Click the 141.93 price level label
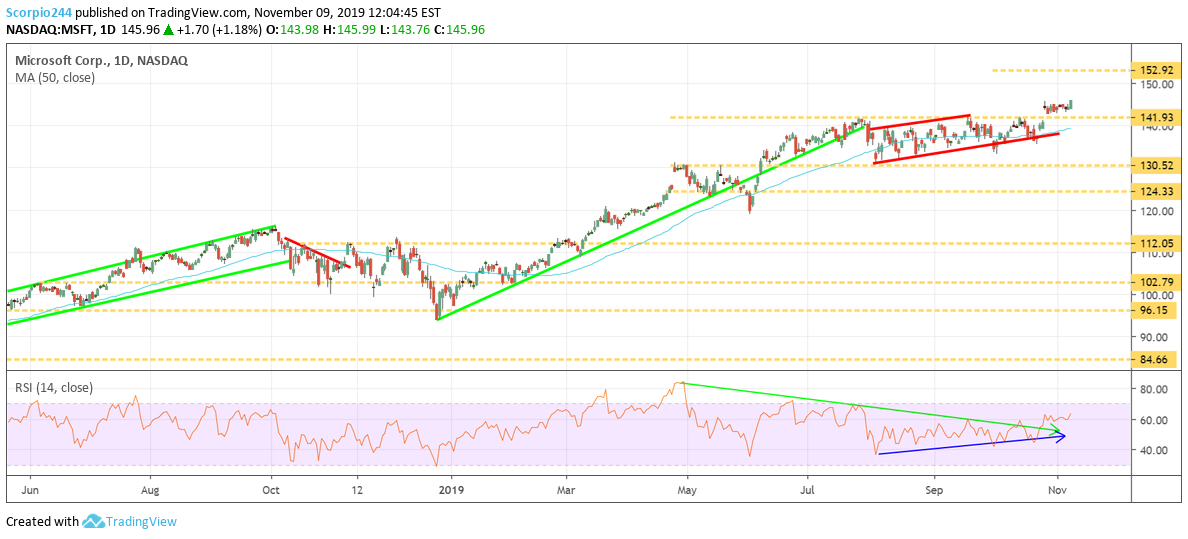 [1153, 118]
